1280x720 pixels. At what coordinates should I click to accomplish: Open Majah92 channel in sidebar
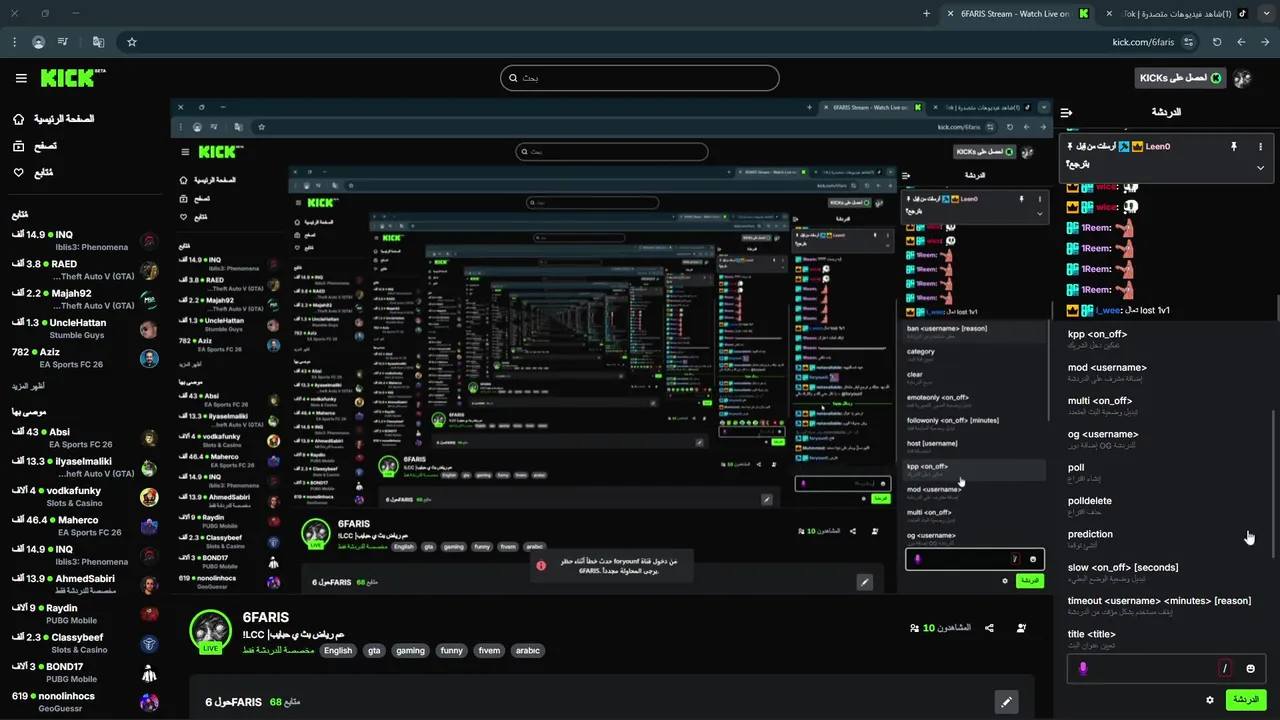click(x=85, y=299)
